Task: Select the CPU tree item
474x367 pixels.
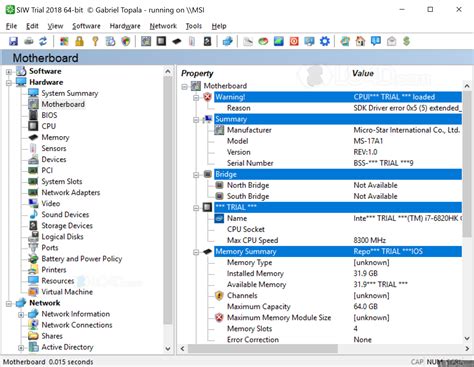Action: click(x=49, y=126)
